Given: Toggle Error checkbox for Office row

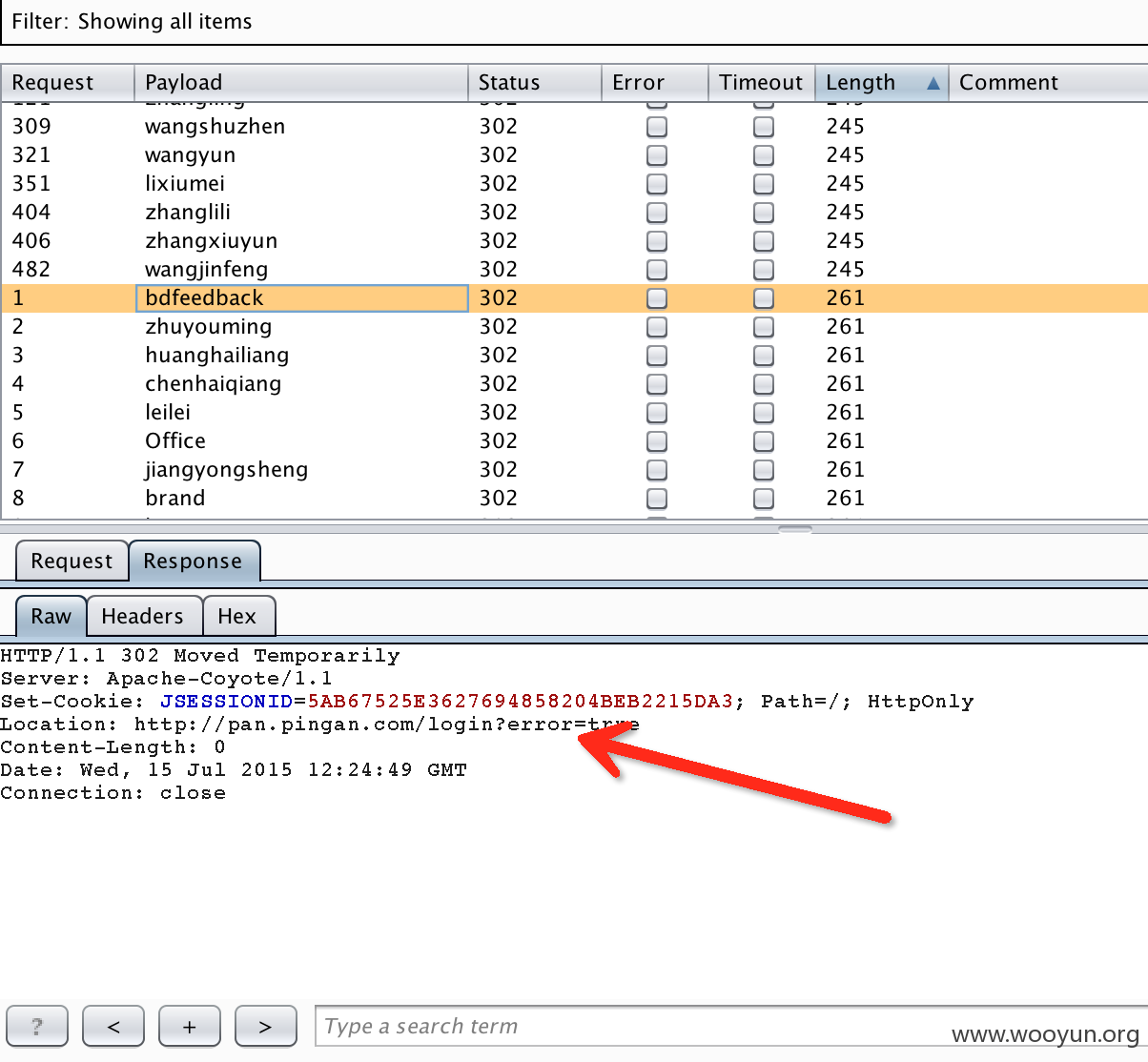Looking at the screenshot, I should click(x=657, y=441).
